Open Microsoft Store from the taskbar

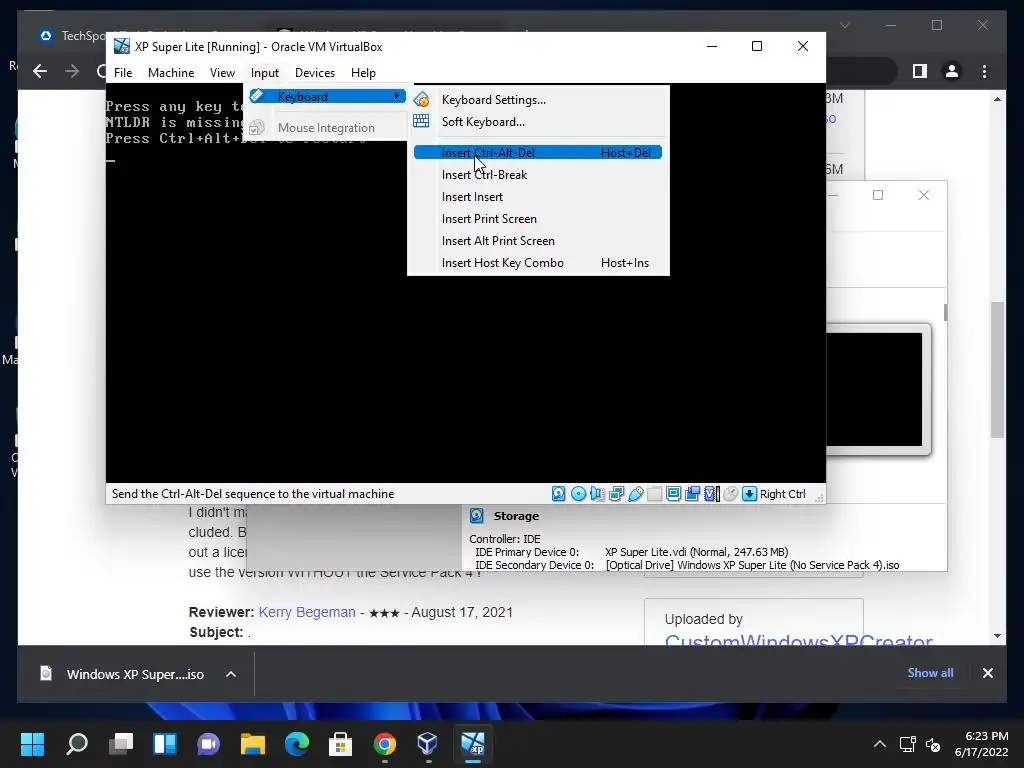tap(340, 743)
